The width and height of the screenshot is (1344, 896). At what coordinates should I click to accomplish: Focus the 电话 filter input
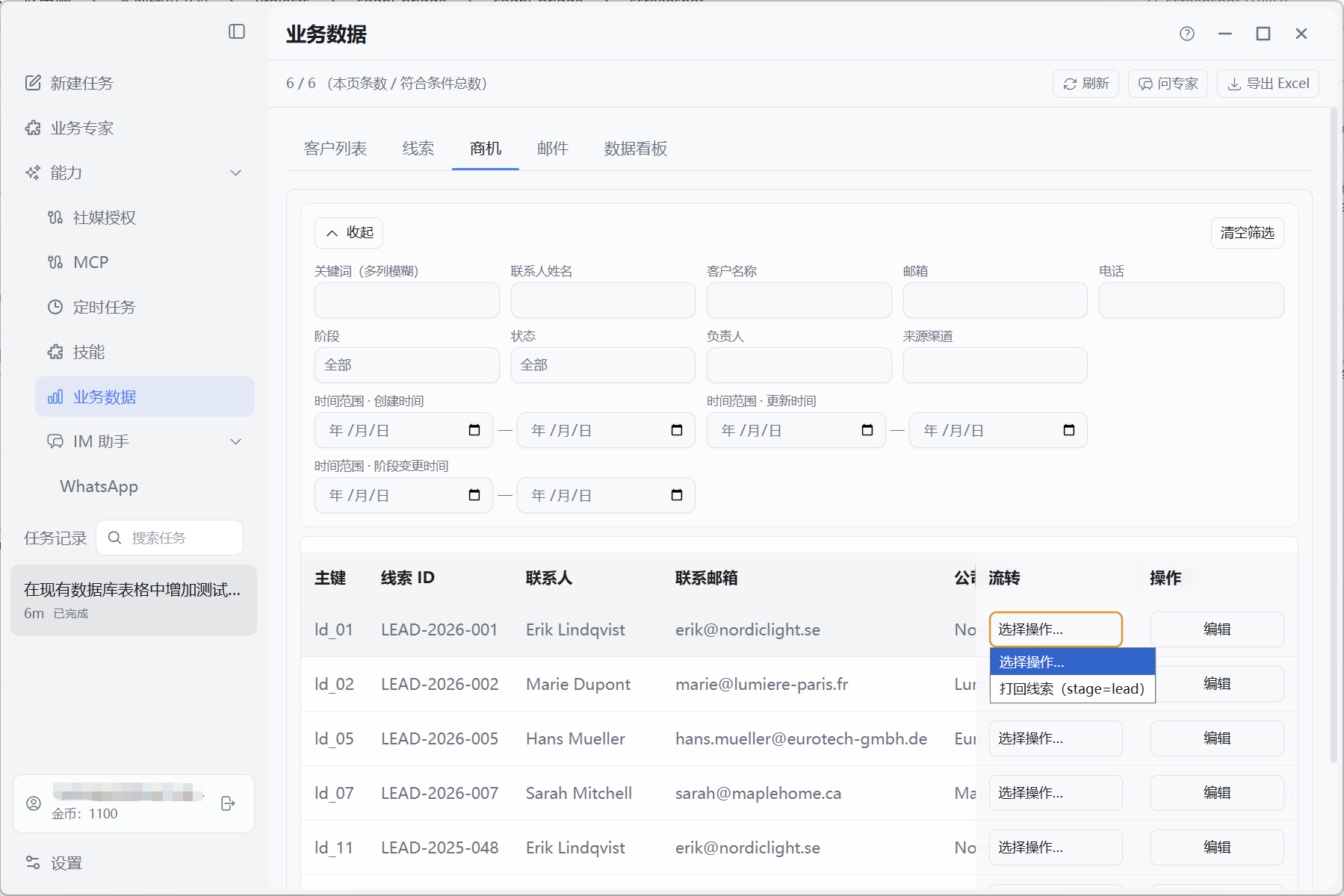(x=1192, y=300)
